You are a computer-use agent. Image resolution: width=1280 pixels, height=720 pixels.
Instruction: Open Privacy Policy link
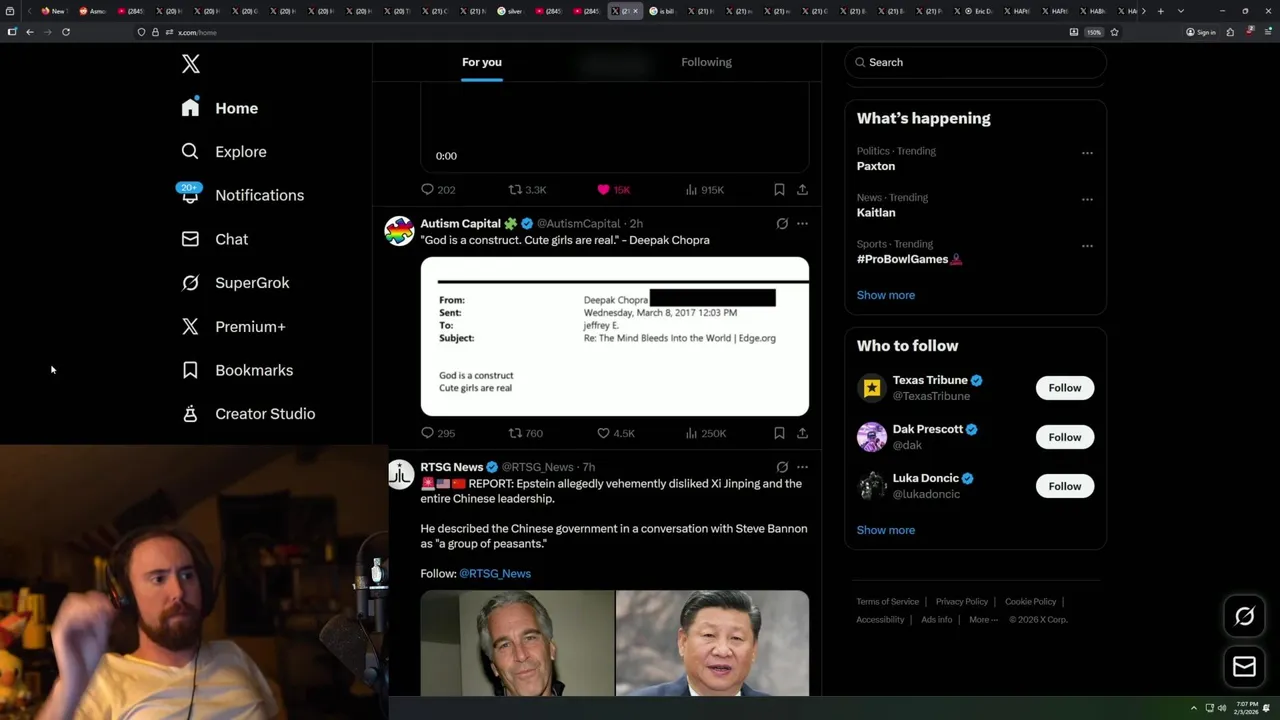[962, 602]
